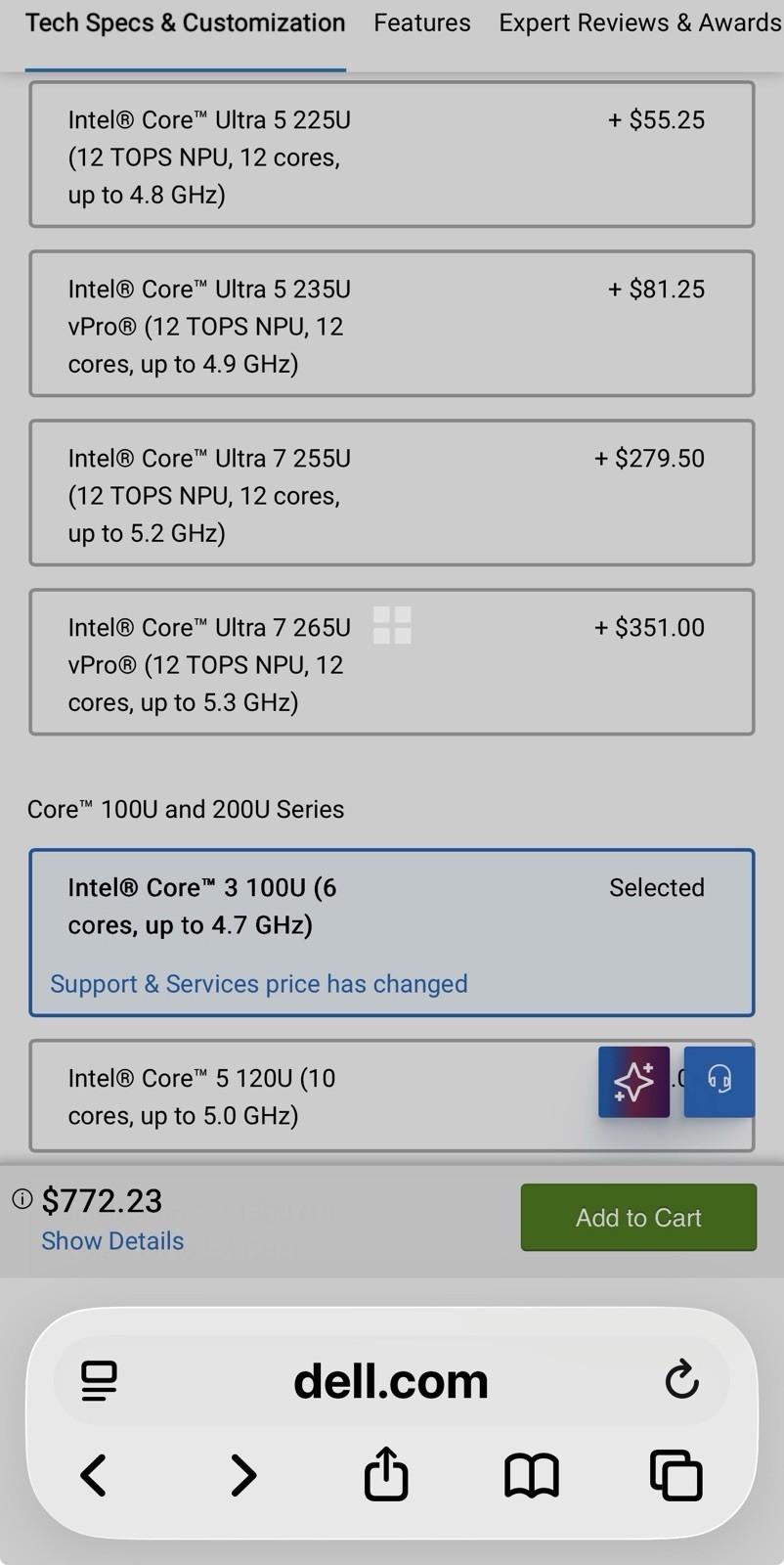Select Intel Core Ultra 5 225U option
The height and width of the screenshot is (1565, 784).
(x=392, y=155)
